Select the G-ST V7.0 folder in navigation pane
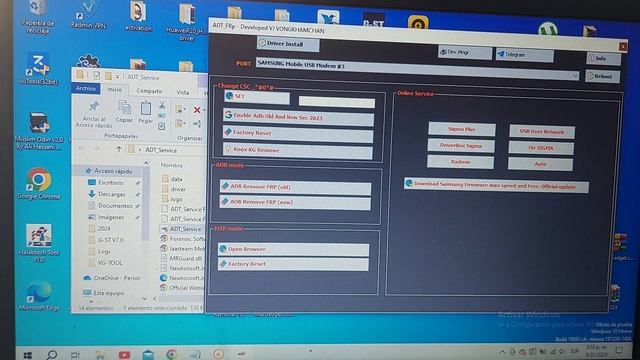640x360 pixels. [x=110, y=240]
